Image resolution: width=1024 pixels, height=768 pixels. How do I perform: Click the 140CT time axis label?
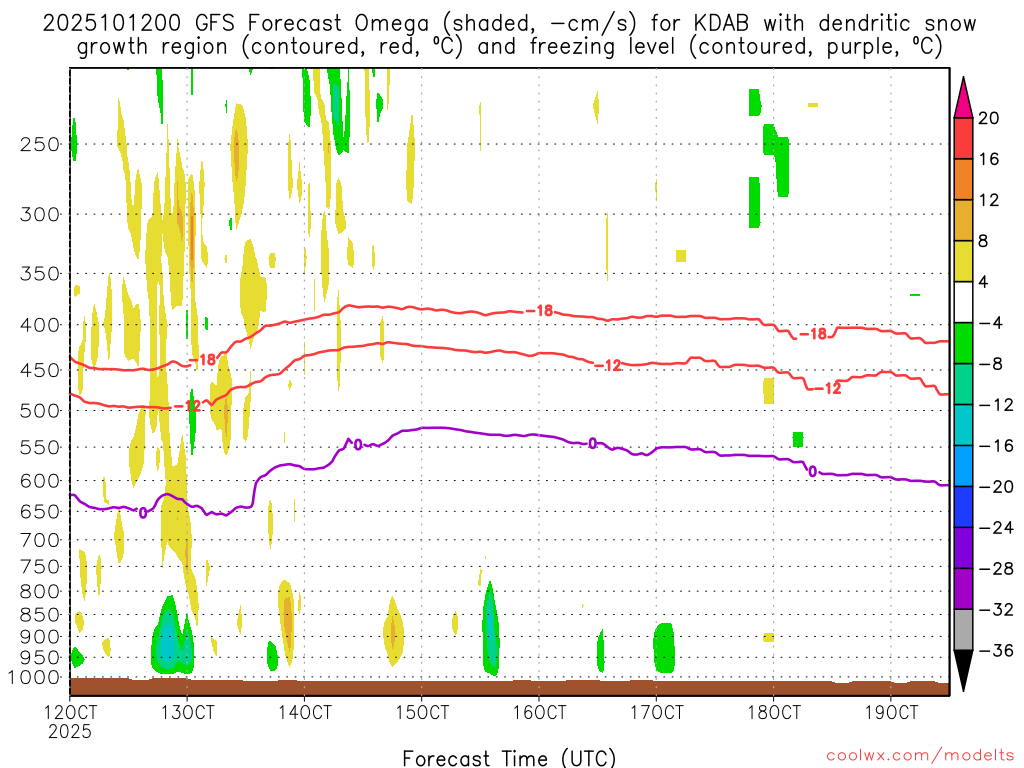click(x=304, y=712)
